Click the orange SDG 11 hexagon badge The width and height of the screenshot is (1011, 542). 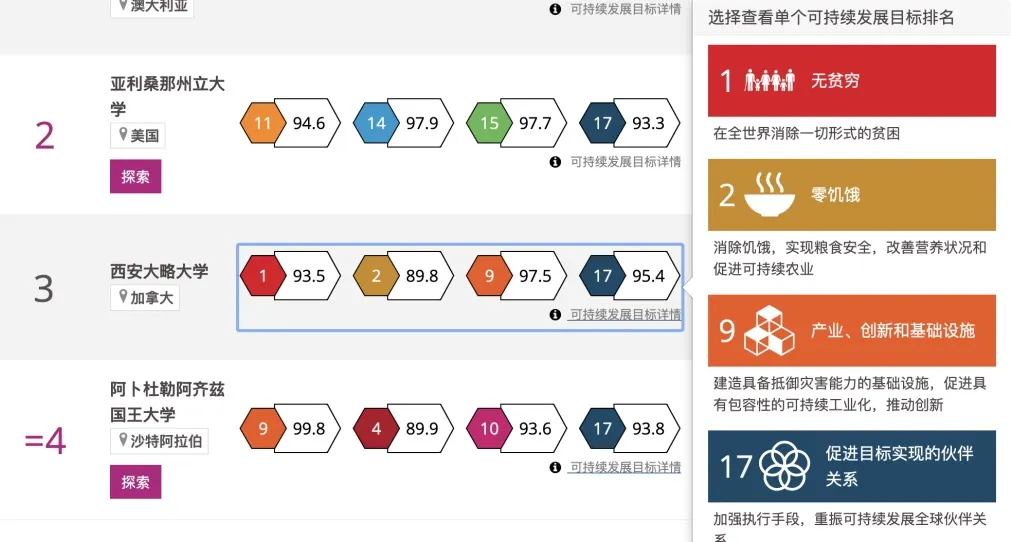pos(262,124)
